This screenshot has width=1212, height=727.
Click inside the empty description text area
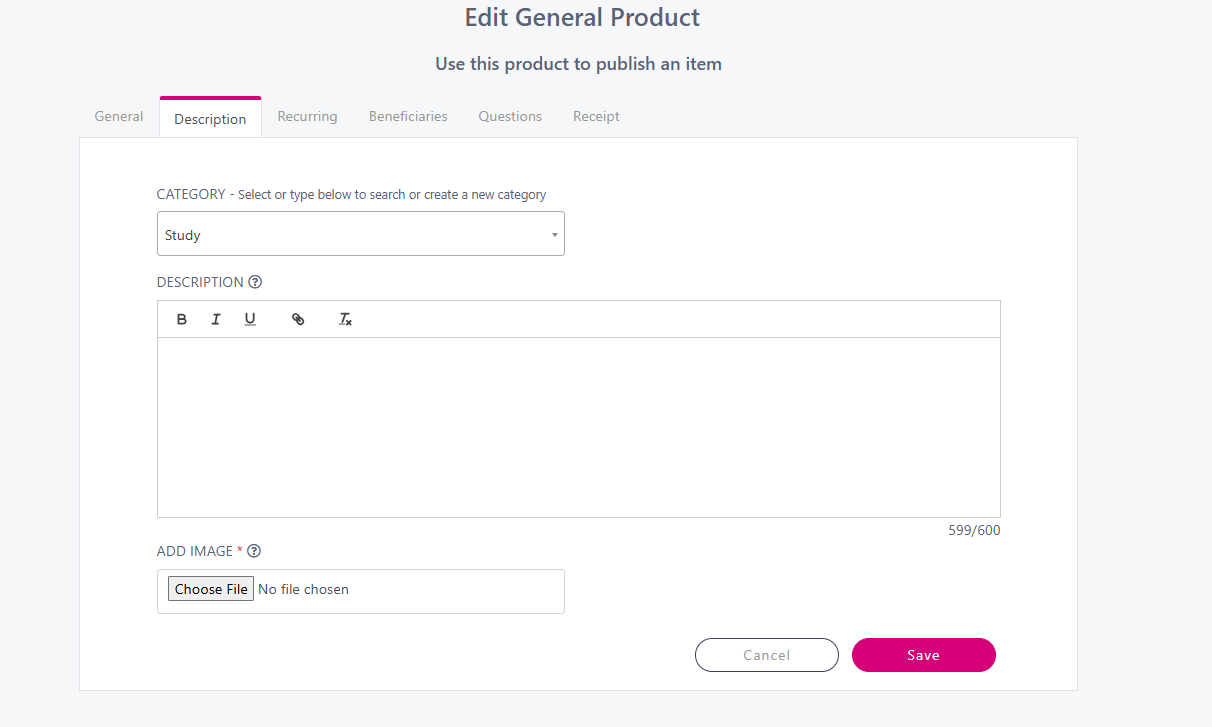(578, 427)
